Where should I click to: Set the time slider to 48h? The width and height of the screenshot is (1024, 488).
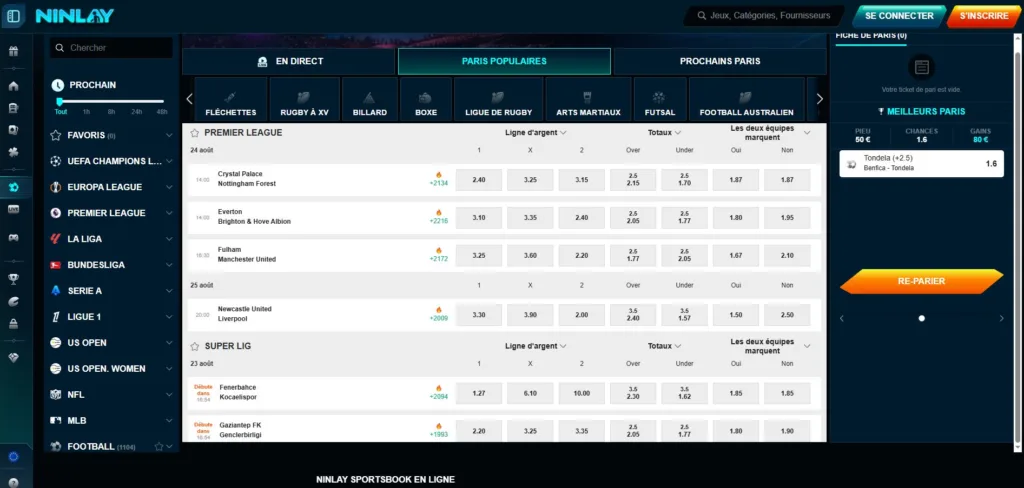pos(162,112)
